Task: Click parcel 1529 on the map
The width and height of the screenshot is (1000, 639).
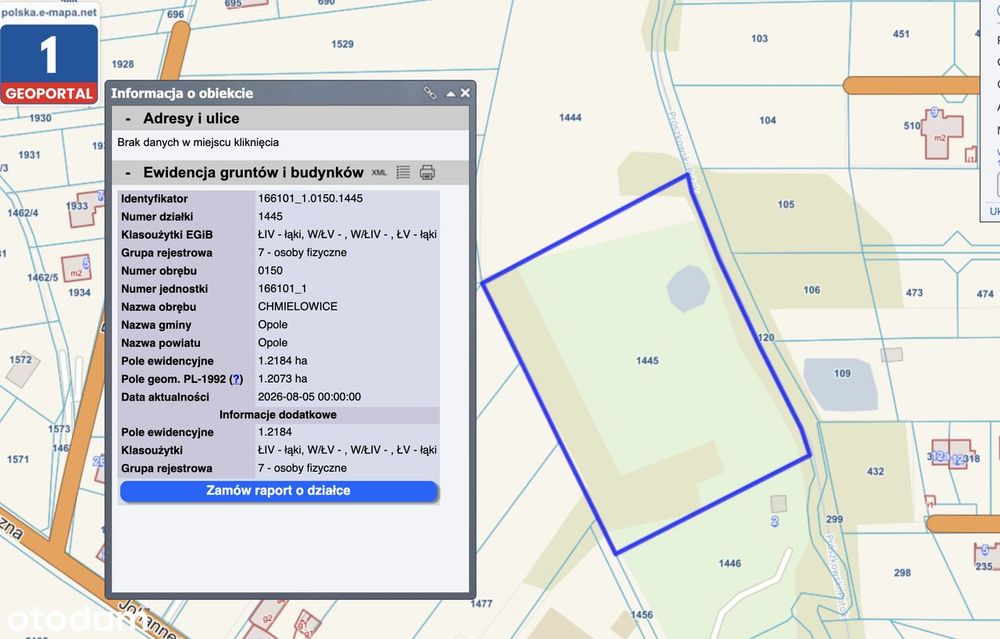Action: [x=342, y=45]
